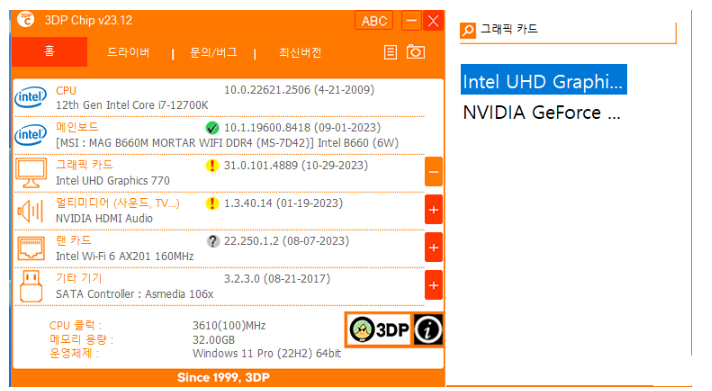This screenshot has width=712, height=391.
Task: Click the camera screenshot icon
Action: click(x=415, y=52)
